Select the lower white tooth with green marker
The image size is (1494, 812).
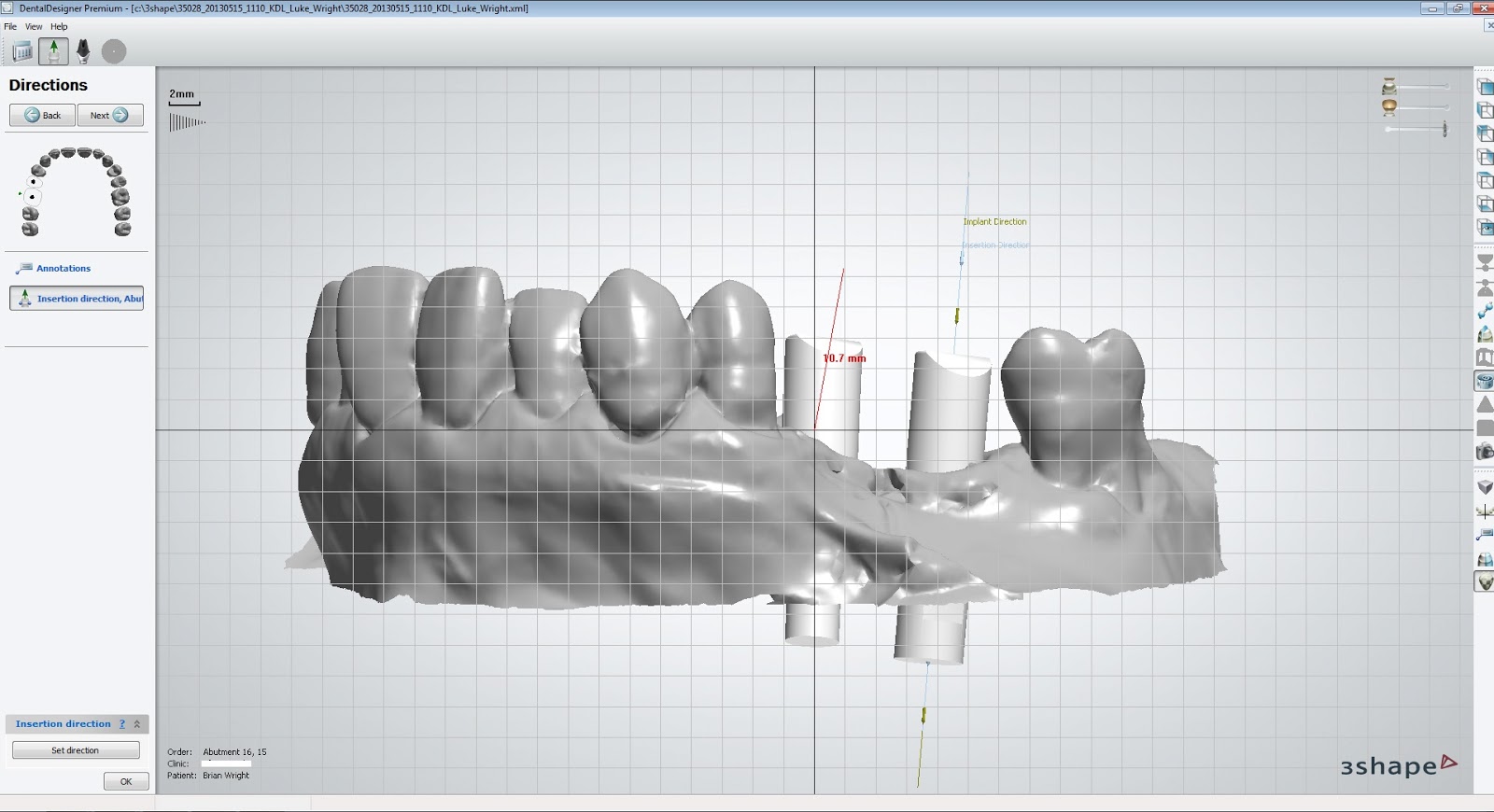coord(32,197)
